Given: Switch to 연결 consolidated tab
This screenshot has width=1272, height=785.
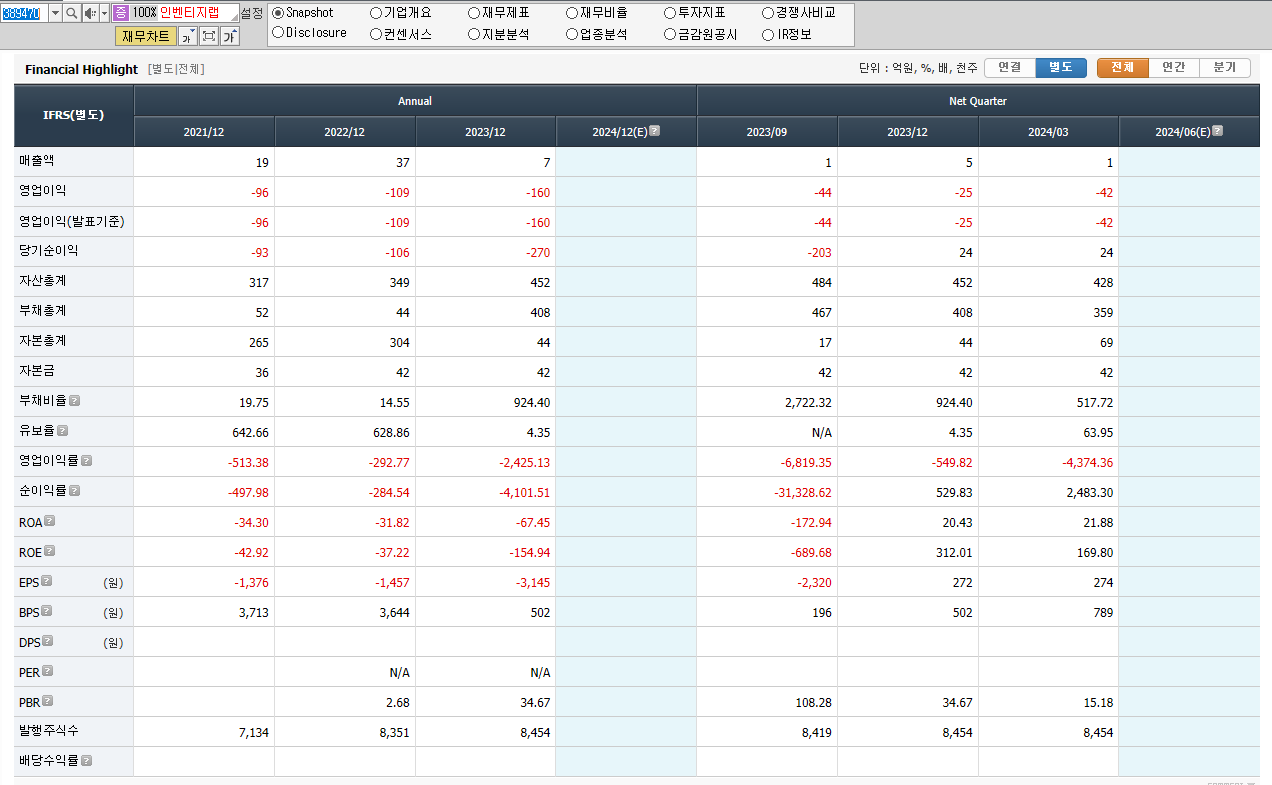Looking at the screenshot, I should point(1009,68).
